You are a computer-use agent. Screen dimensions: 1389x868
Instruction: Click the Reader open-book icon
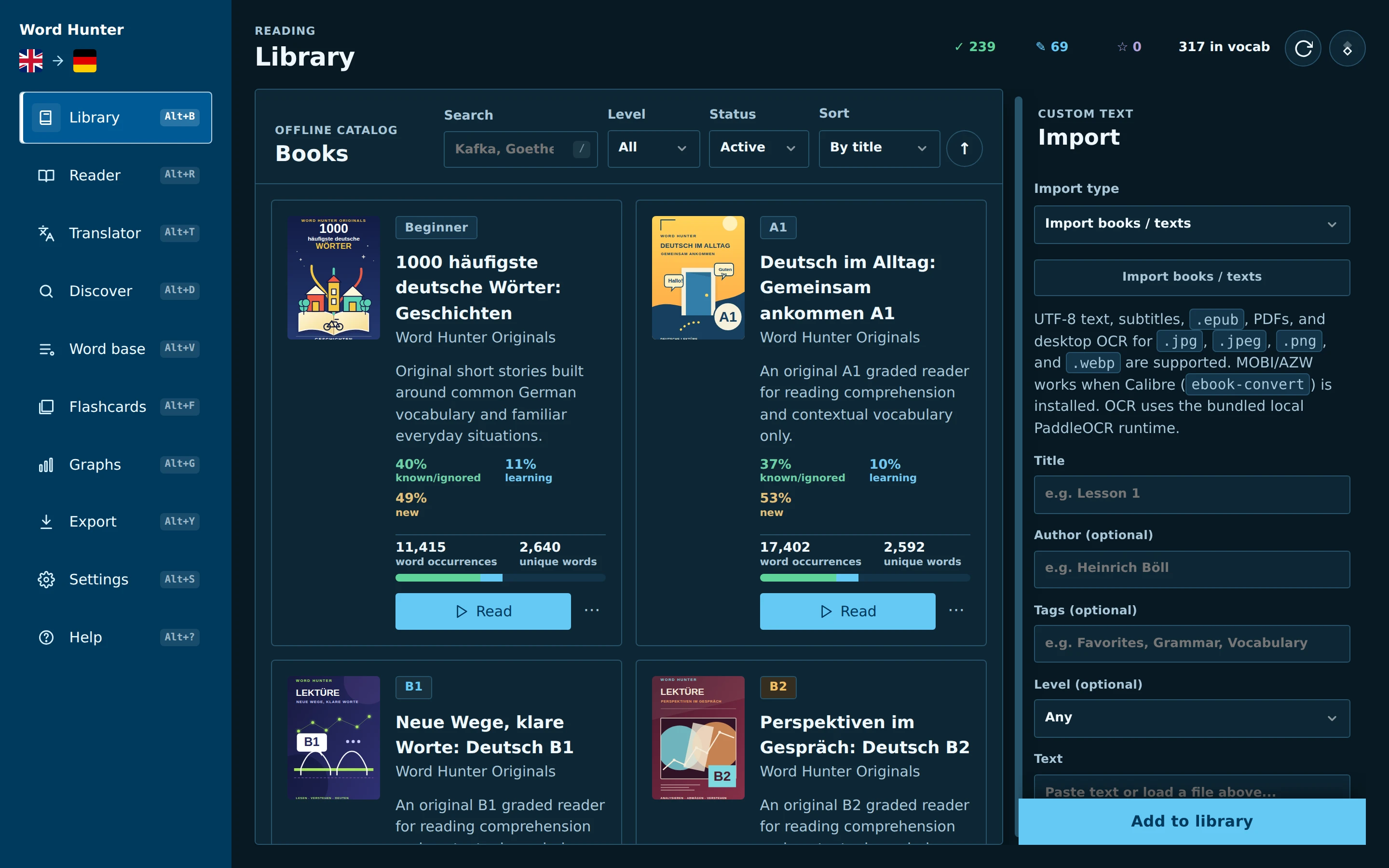(x=46, y=175)
